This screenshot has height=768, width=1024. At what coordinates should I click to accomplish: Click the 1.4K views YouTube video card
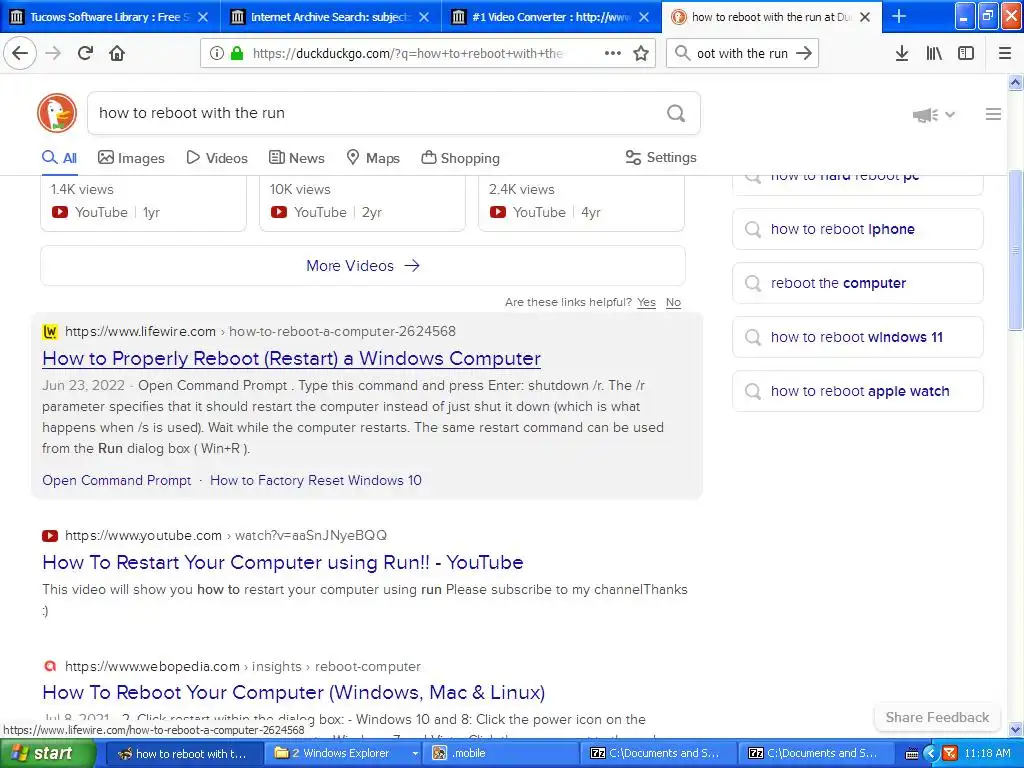tap(144, 203)
